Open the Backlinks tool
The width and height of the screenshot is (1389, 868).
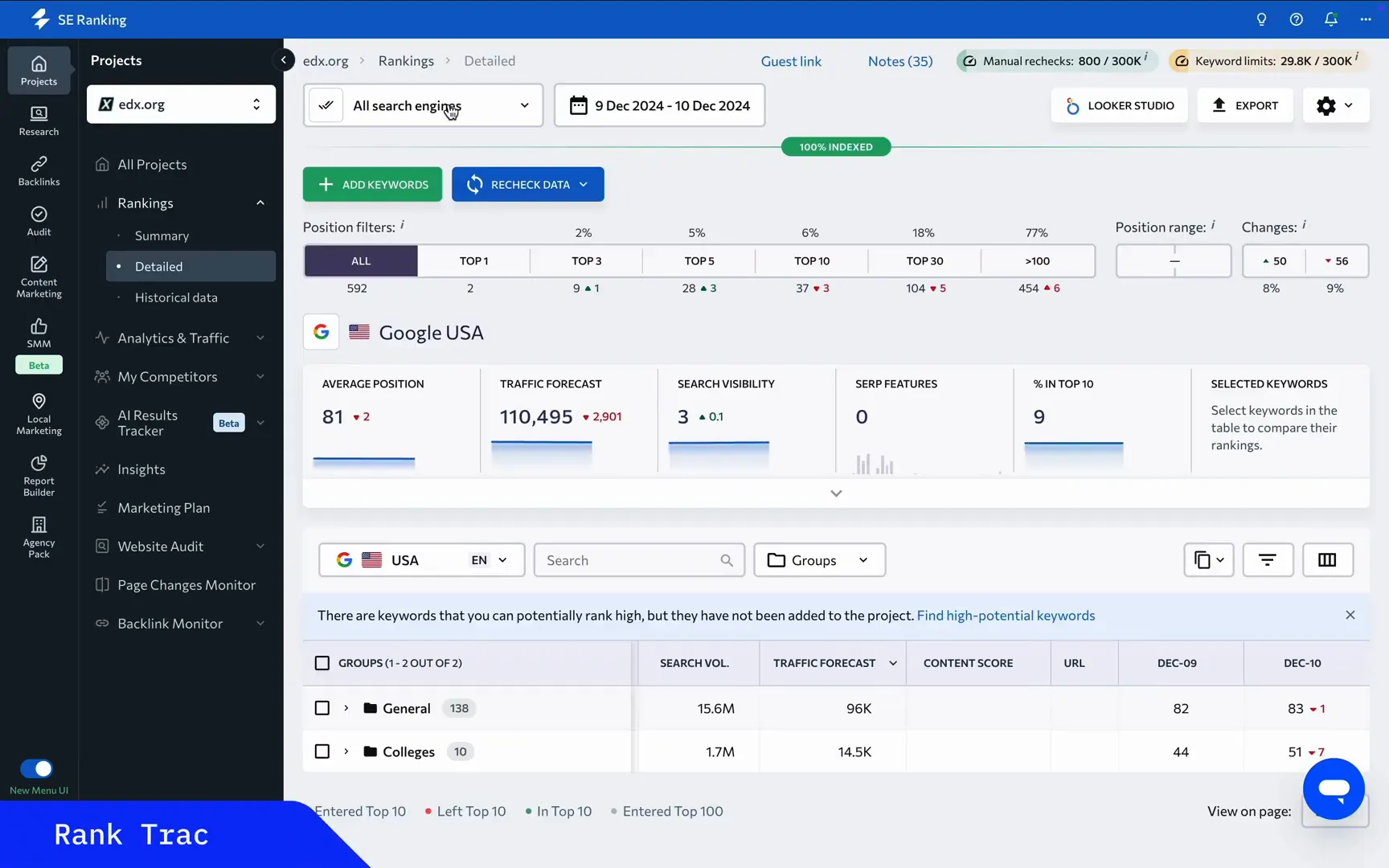(x=38, y=170)
